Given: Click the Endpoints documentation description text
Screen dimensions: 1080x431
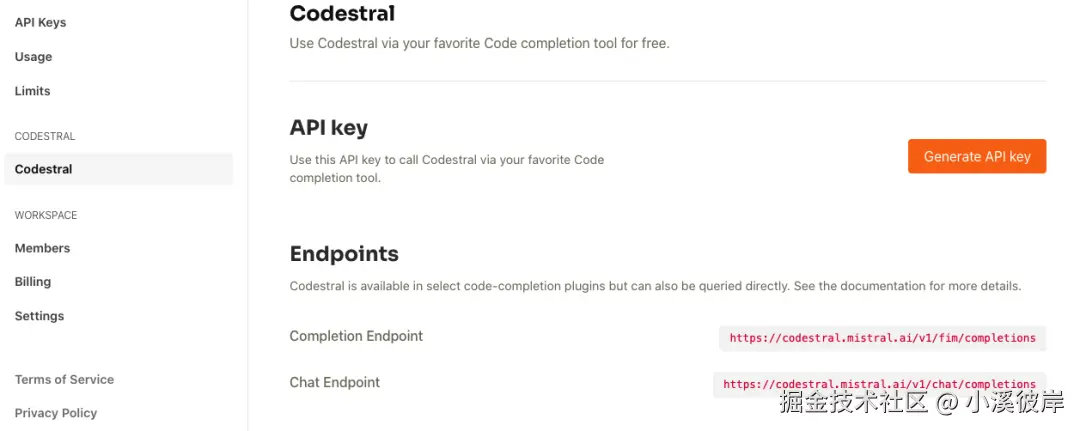Looking at the screenshot, I should (654, 286).
